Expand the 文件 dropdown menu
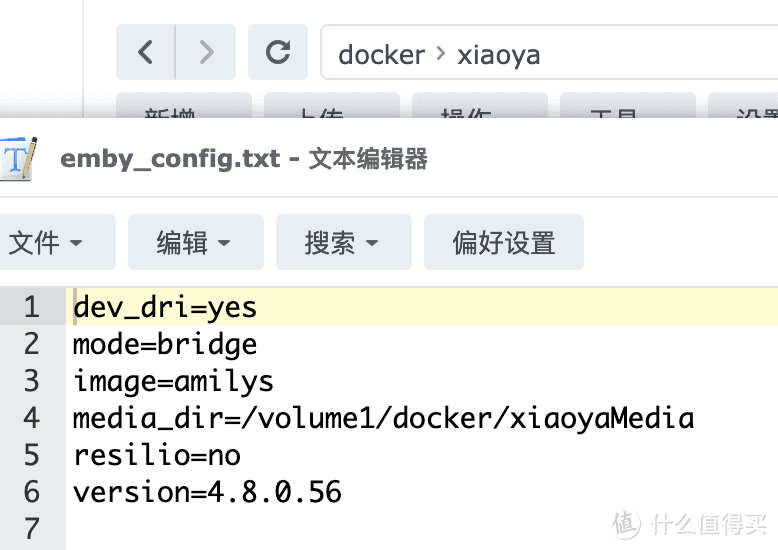This screenshot has width=778, height=550. tap(46, 242)
